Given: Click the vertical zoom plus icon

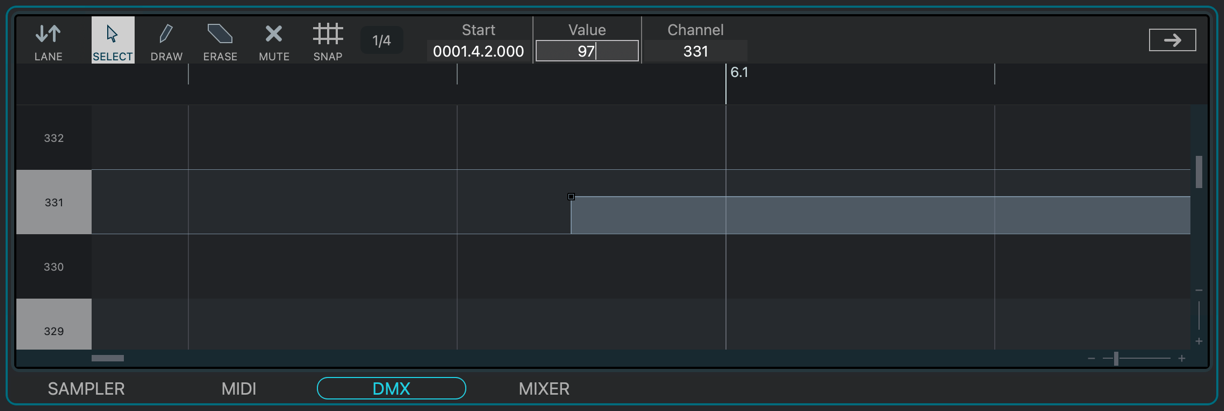Looking at the screenshot, I should click(x=1199, y=341).
